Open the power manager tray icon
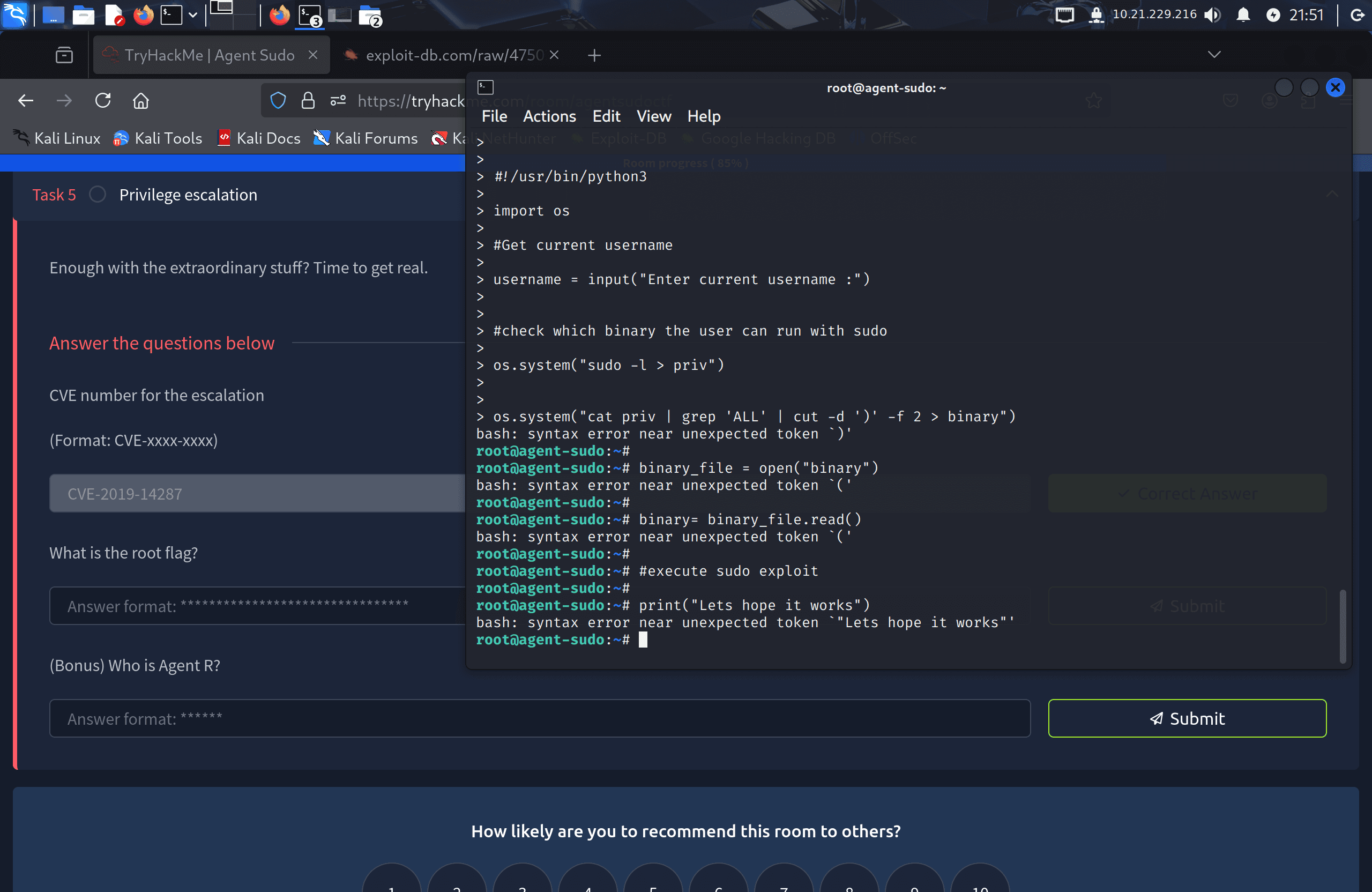Image resolution: width=1372 pixels, height=892 pixels. click(1273, 15)
